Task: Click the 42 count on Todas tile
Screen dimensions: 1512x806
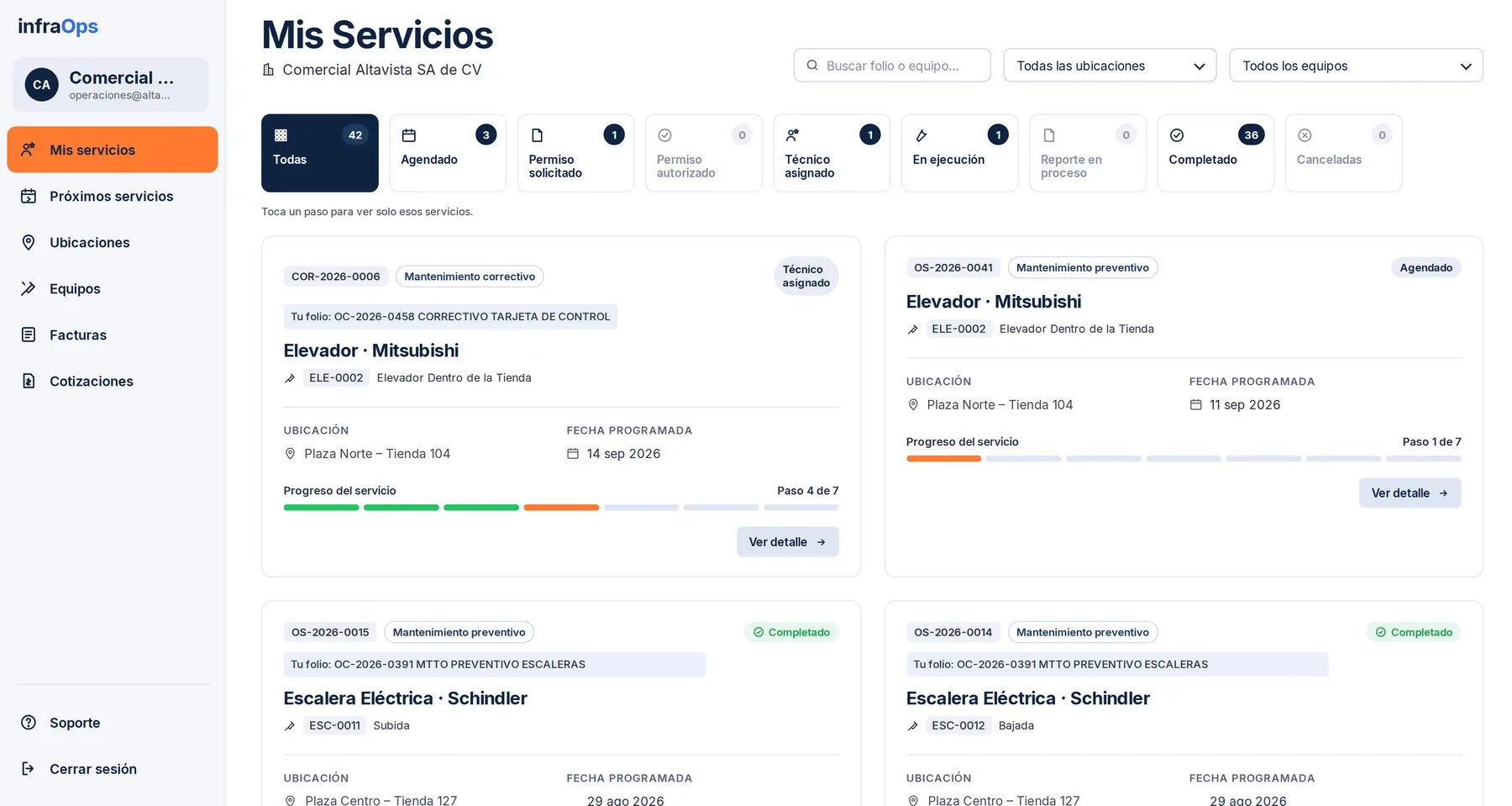Action: [355, 135]
